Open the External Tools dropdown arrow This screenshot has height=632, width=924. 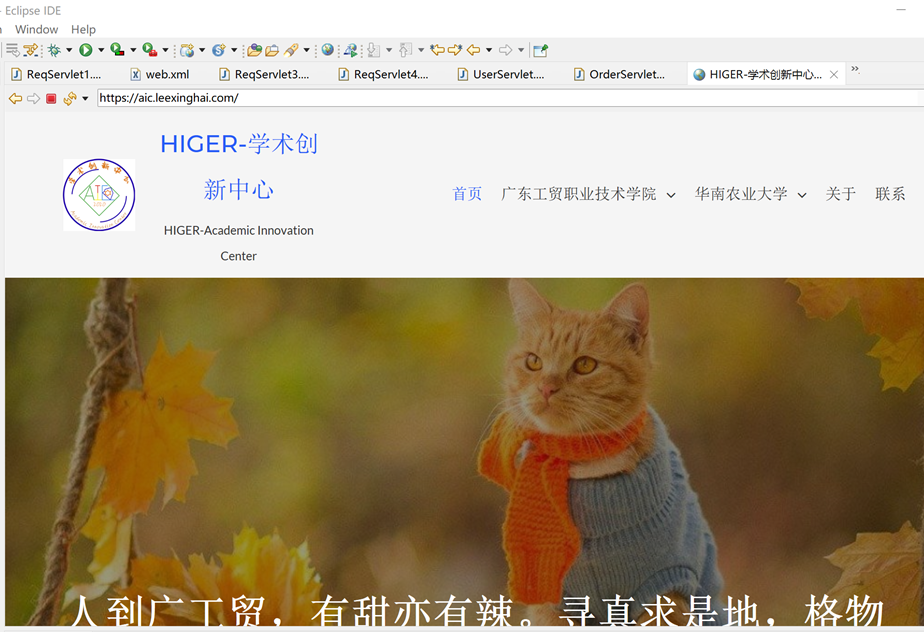(x=165, y=50)
